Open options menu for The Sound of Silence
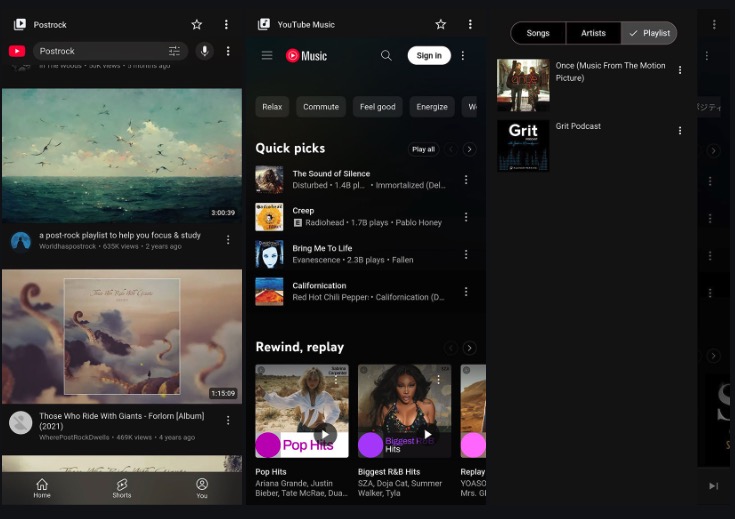 pyautogui.click(x=466, y=180)
